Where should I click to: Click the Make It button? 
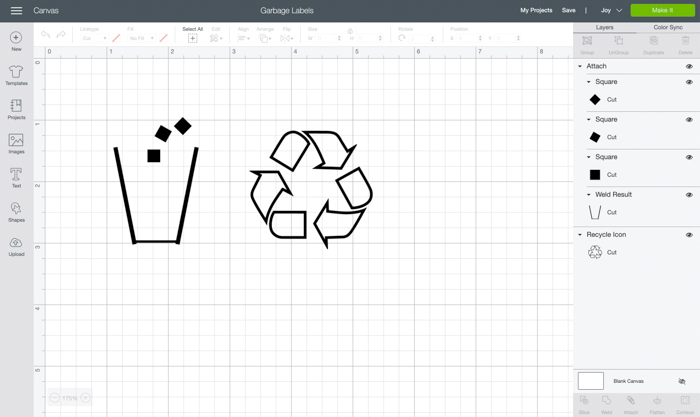662,10
